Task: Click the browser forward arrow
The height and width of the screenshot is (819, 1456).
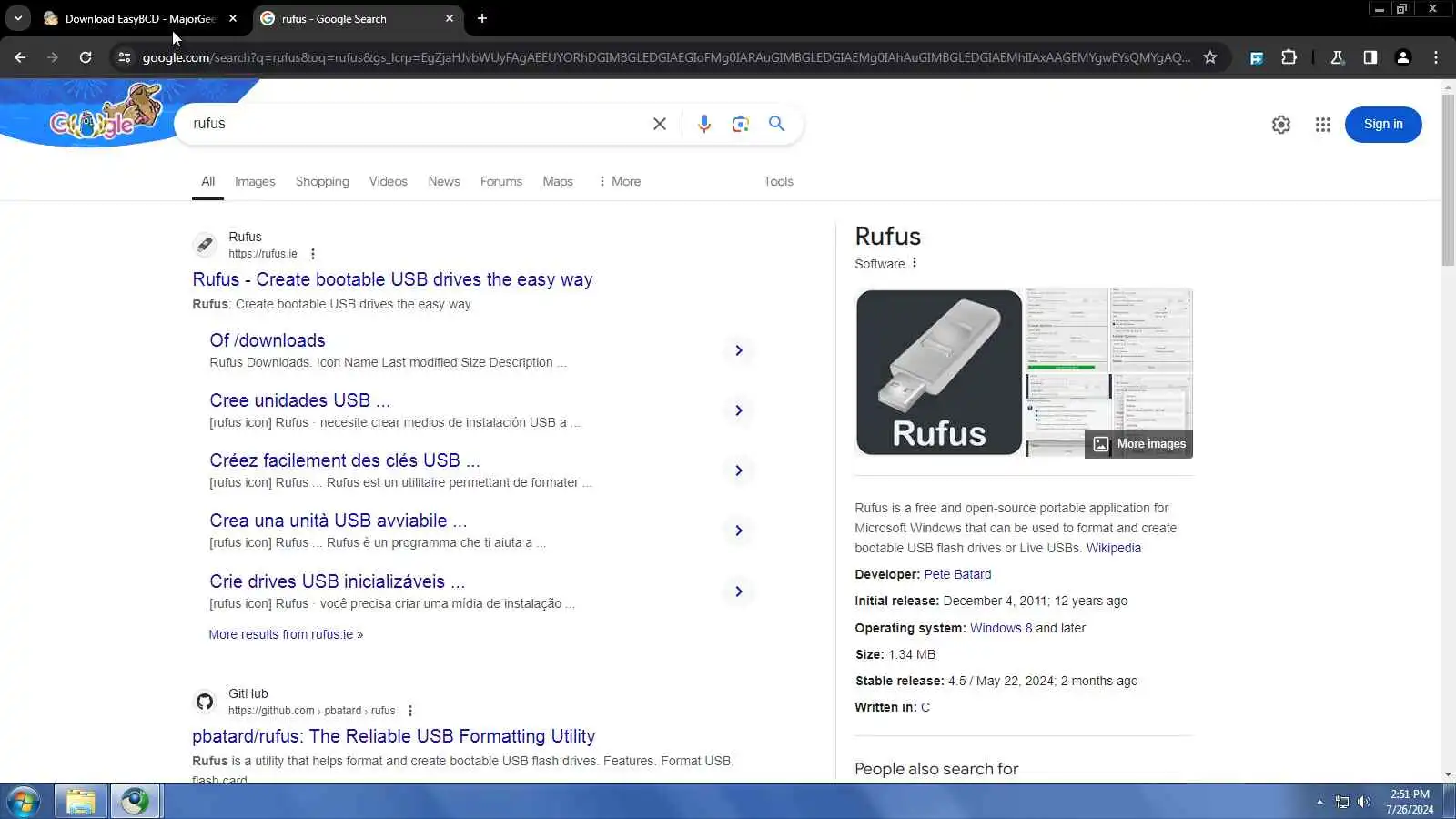Action: pos(53,57)
